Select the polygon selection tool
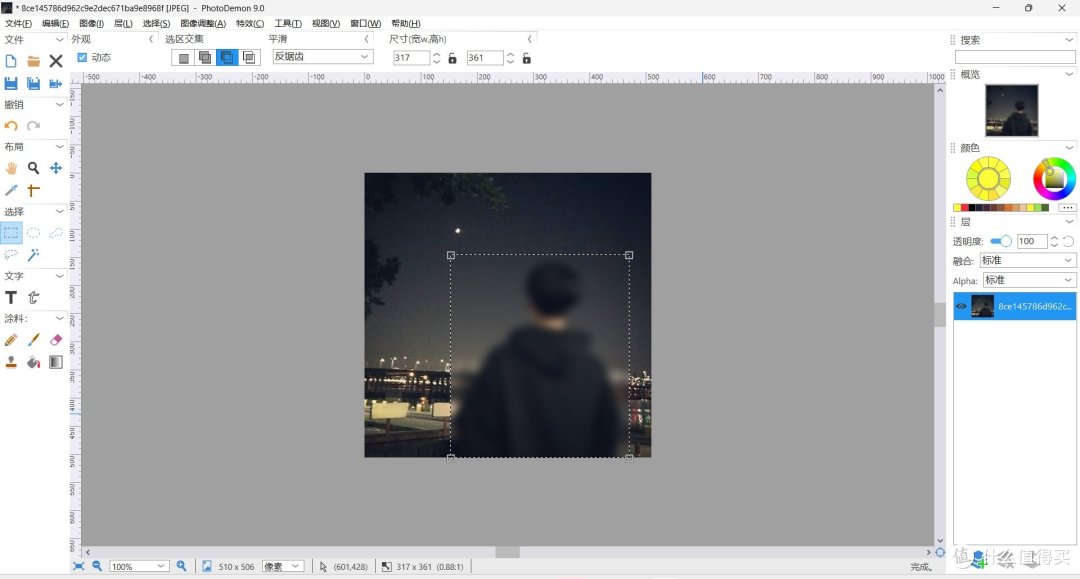 56,233
